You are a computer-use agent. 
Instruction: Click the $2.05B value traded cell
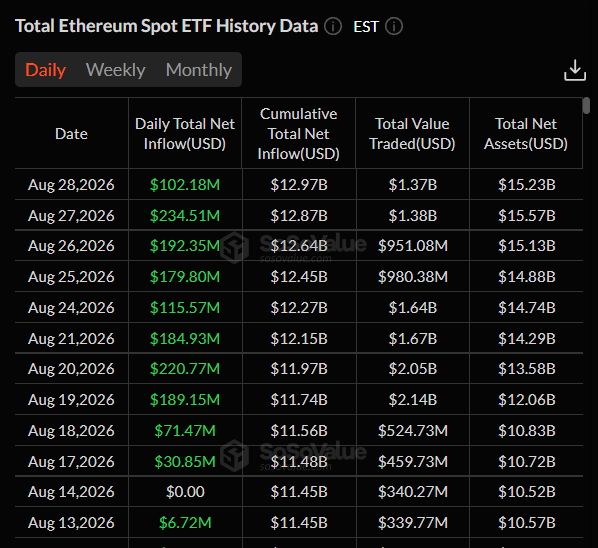click(413, 368)
